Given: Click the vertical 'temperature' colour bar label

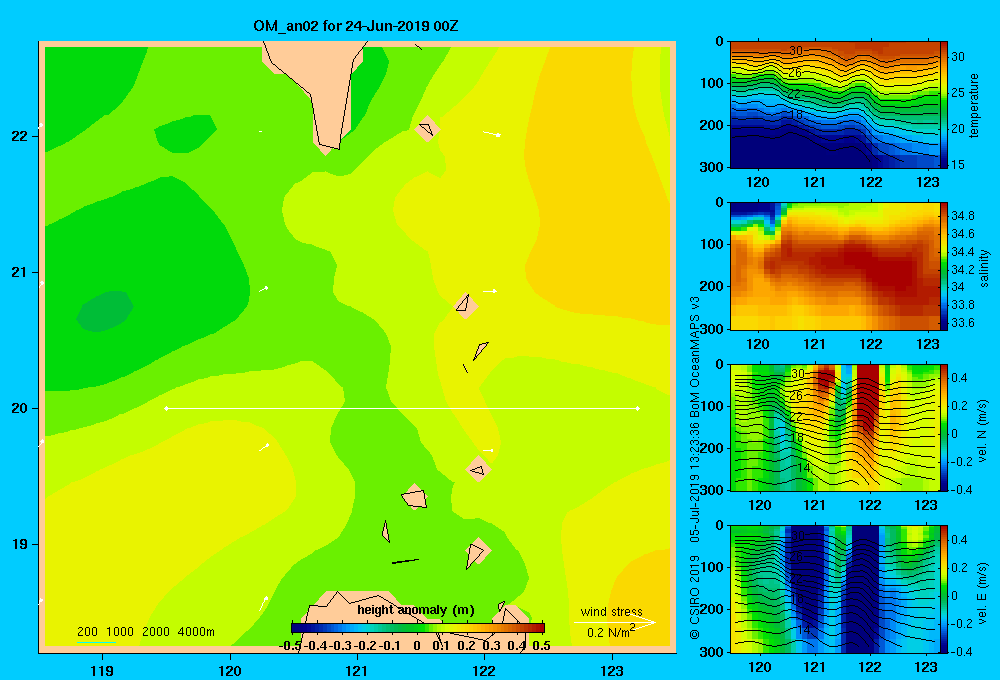Looking at the screenshot, I should pyautogui.click(x=974, y=105).
